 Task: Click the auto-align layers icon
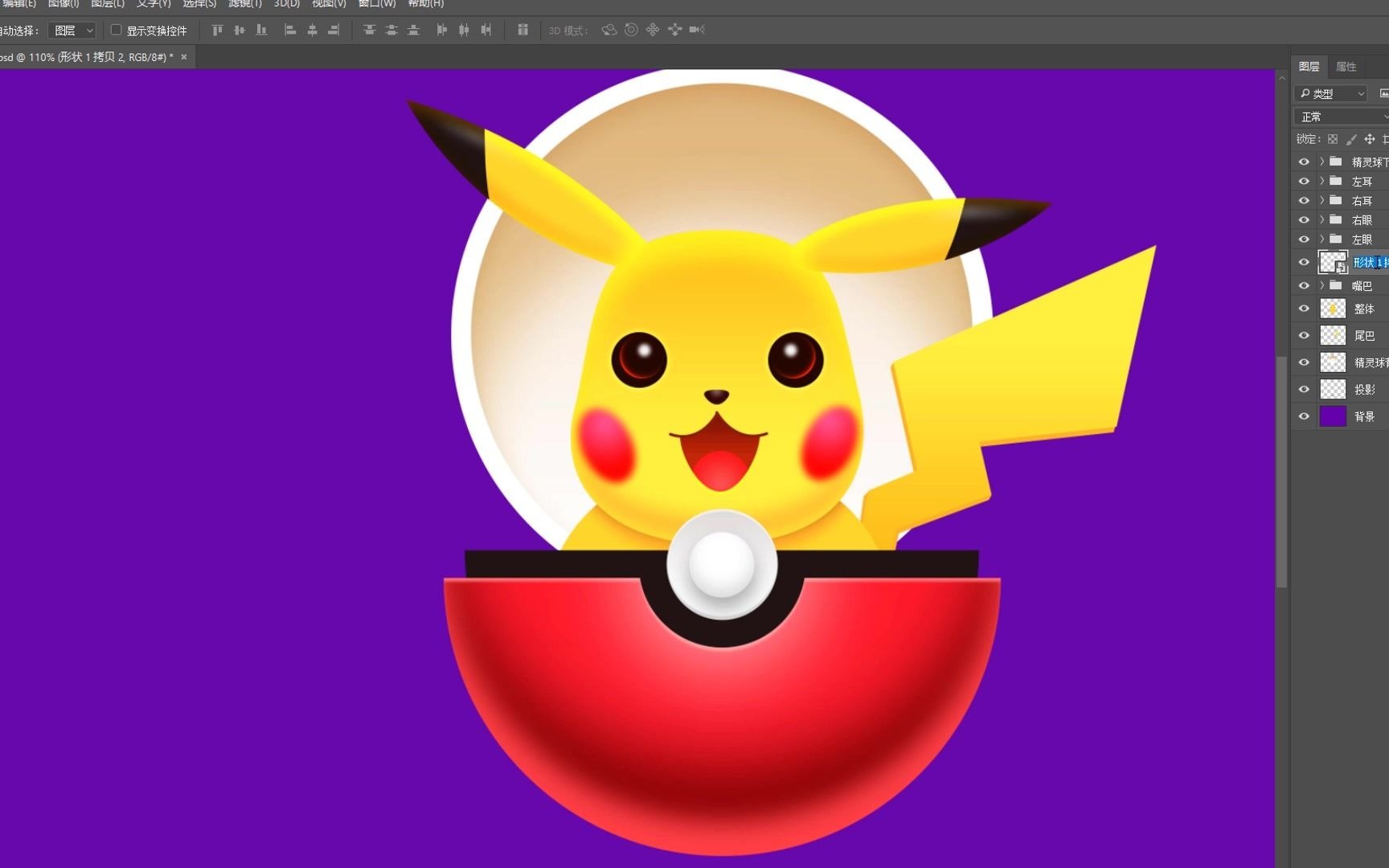coord(522,30)
